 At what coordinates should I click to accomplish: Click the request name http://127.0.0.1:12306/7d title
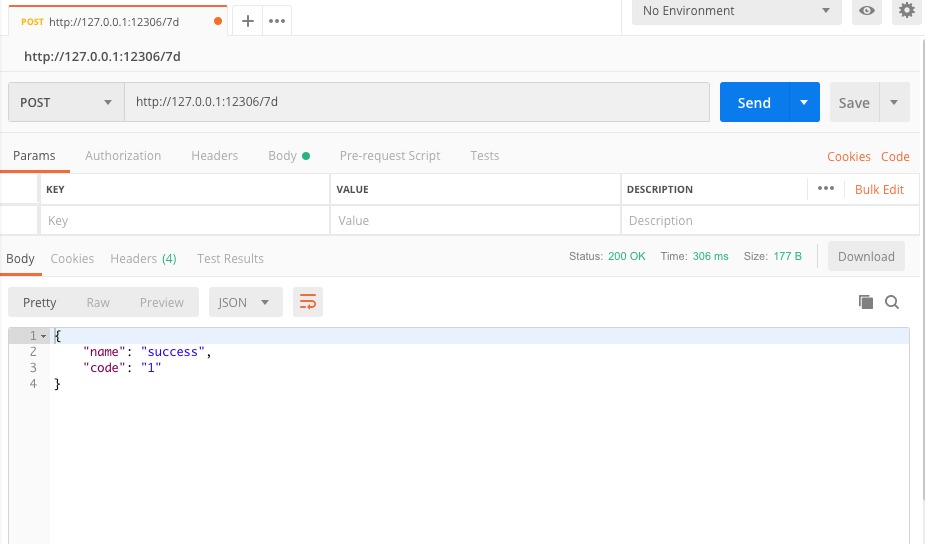tap(102, 57)
